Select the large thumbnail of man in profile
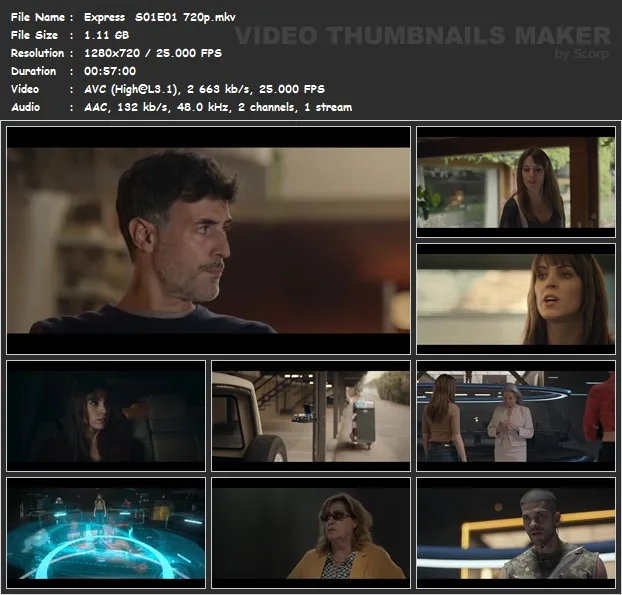The image size is (622, 595). pyautogui.click(x=208, y=240)
